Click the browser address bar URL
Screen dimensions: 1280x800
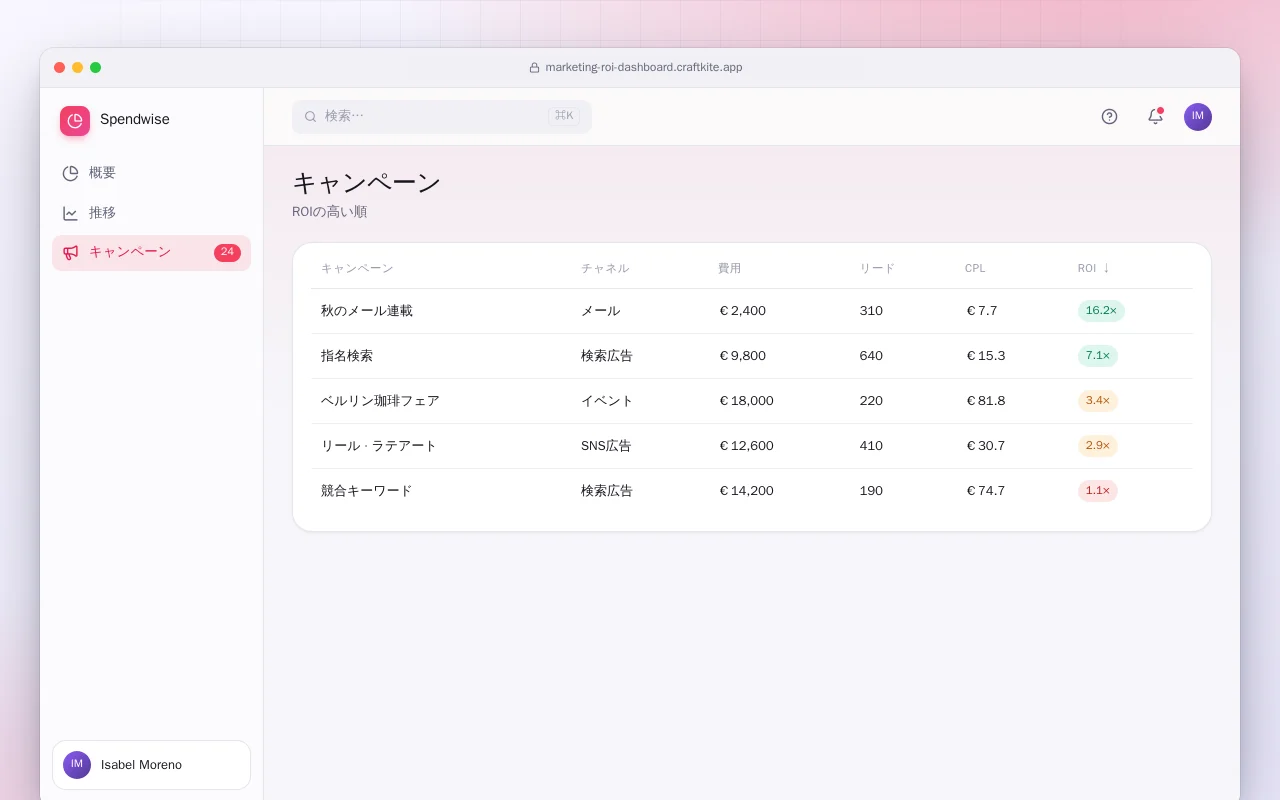tap(644, 67)
